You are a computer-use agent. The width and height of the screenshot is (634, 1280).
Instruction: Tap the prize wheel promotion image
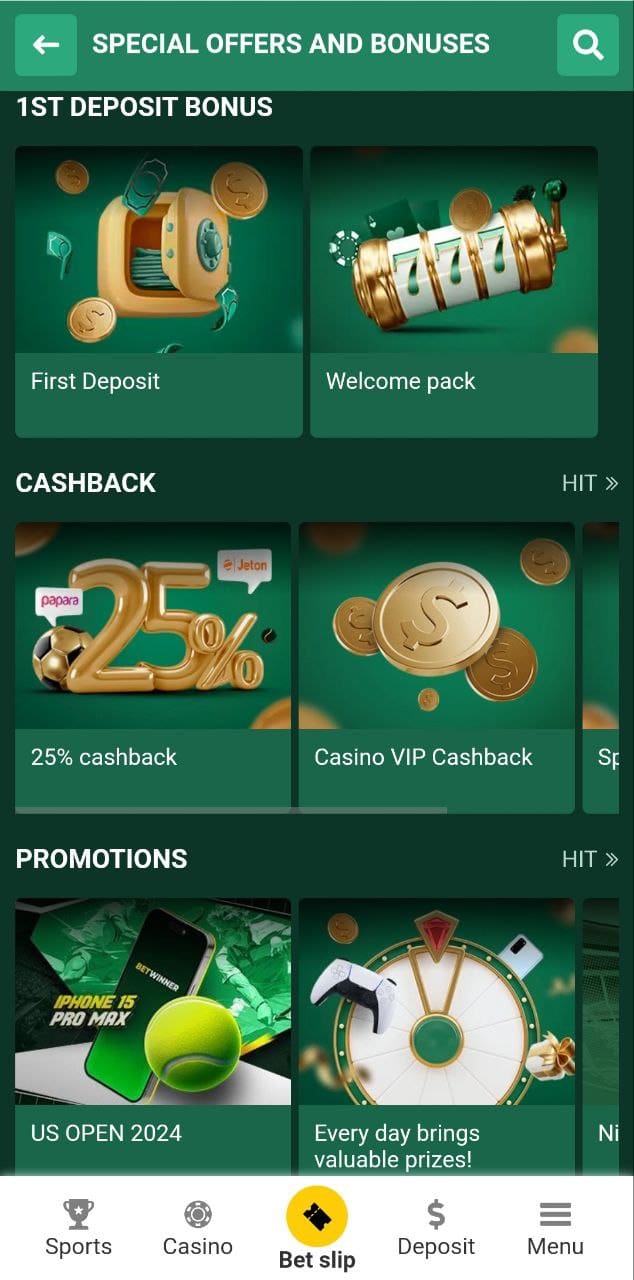coord(437,1001)
